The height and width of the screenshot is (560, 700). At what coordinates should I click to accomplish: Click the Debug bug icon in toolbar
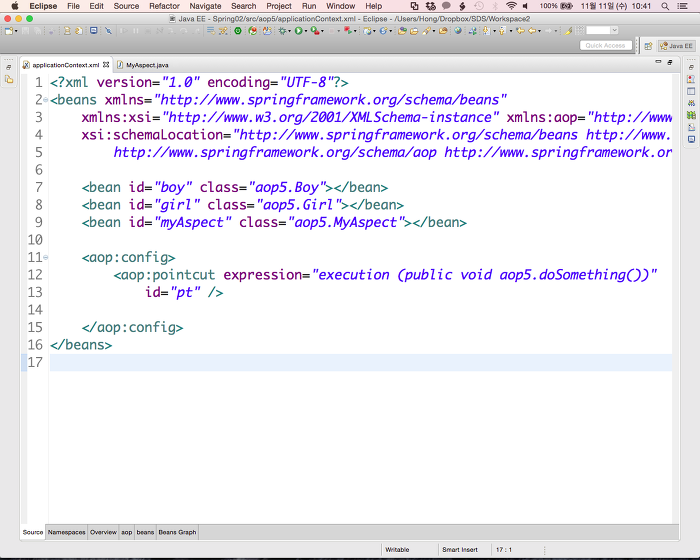[282, 31]
